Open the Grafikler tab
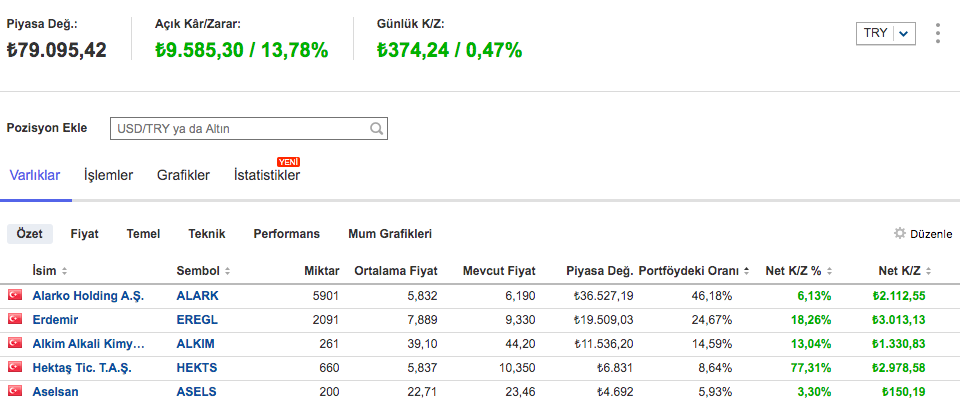 (183, 176)
